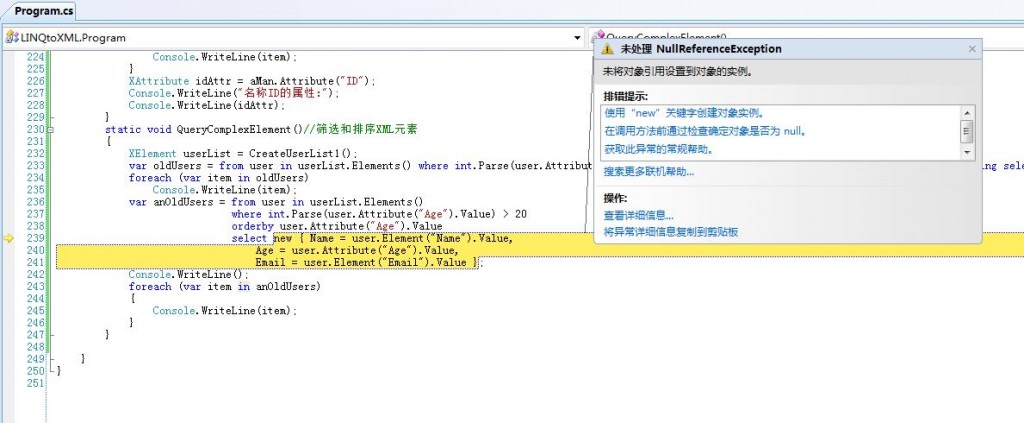Click 'where int.Parse(...) > 20' line 237
The height and width of the screenshot is (423, 1024).
click(379, 215)
